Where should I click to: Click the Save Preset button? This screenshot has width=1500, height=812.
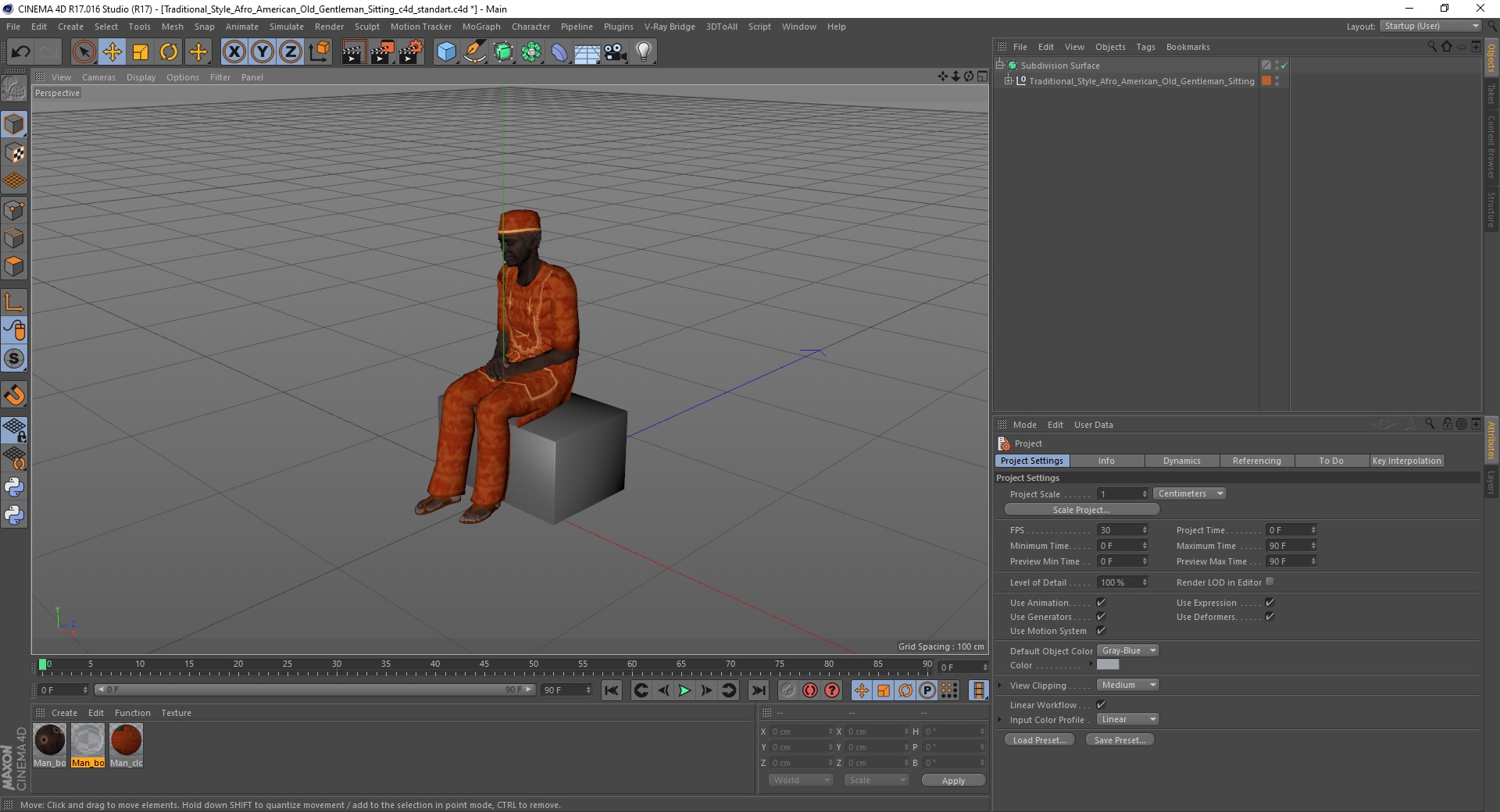click(1120, 740)
